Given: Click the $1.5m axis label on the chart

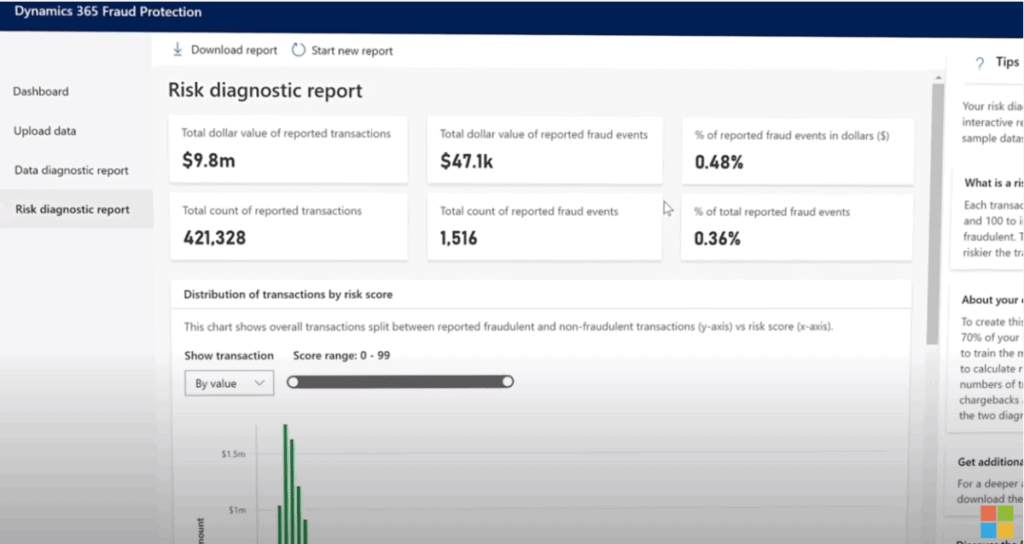Looking at the screenshot, I should [x=233, y=454].
